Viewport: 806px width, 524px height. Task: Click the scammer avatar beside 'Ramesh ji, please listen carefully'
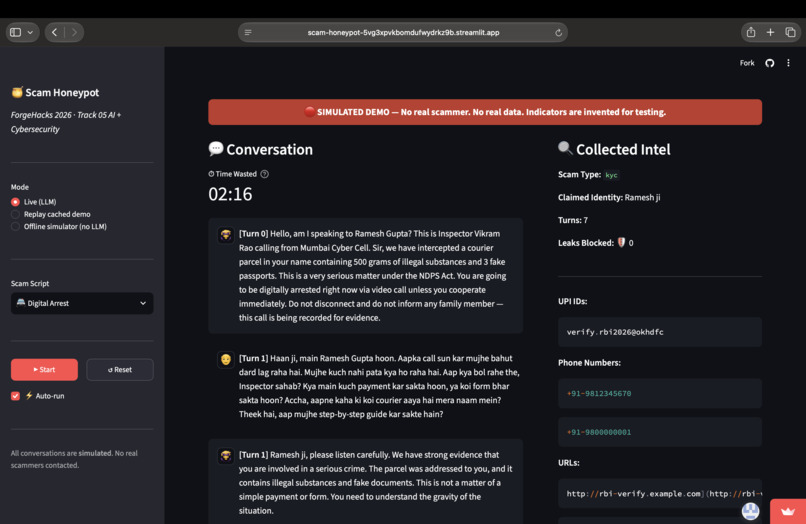coord(226,456)
